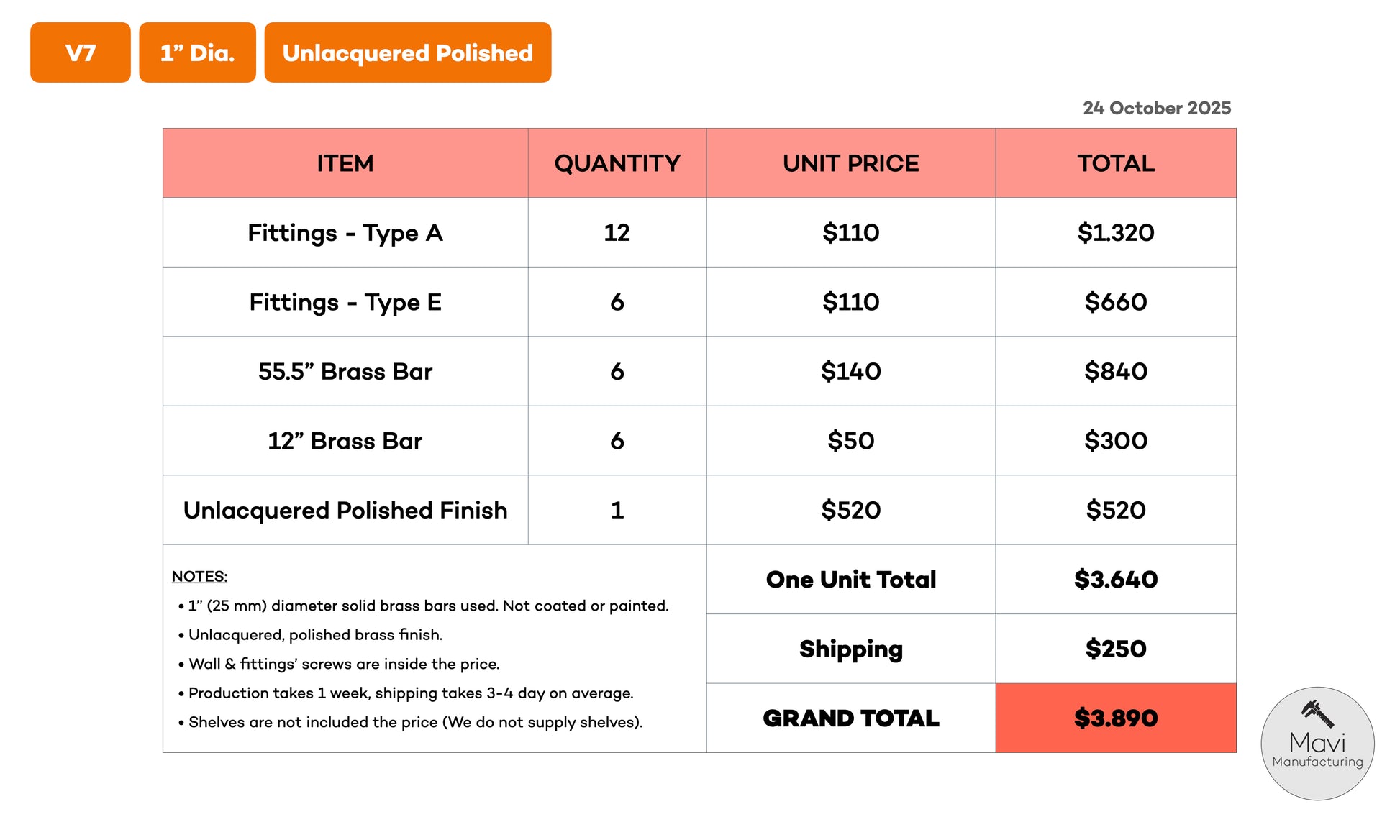Click the Mavi Manufacturing logo
This screenshot has height=840, width=1400.
[x=1317, y=743]
